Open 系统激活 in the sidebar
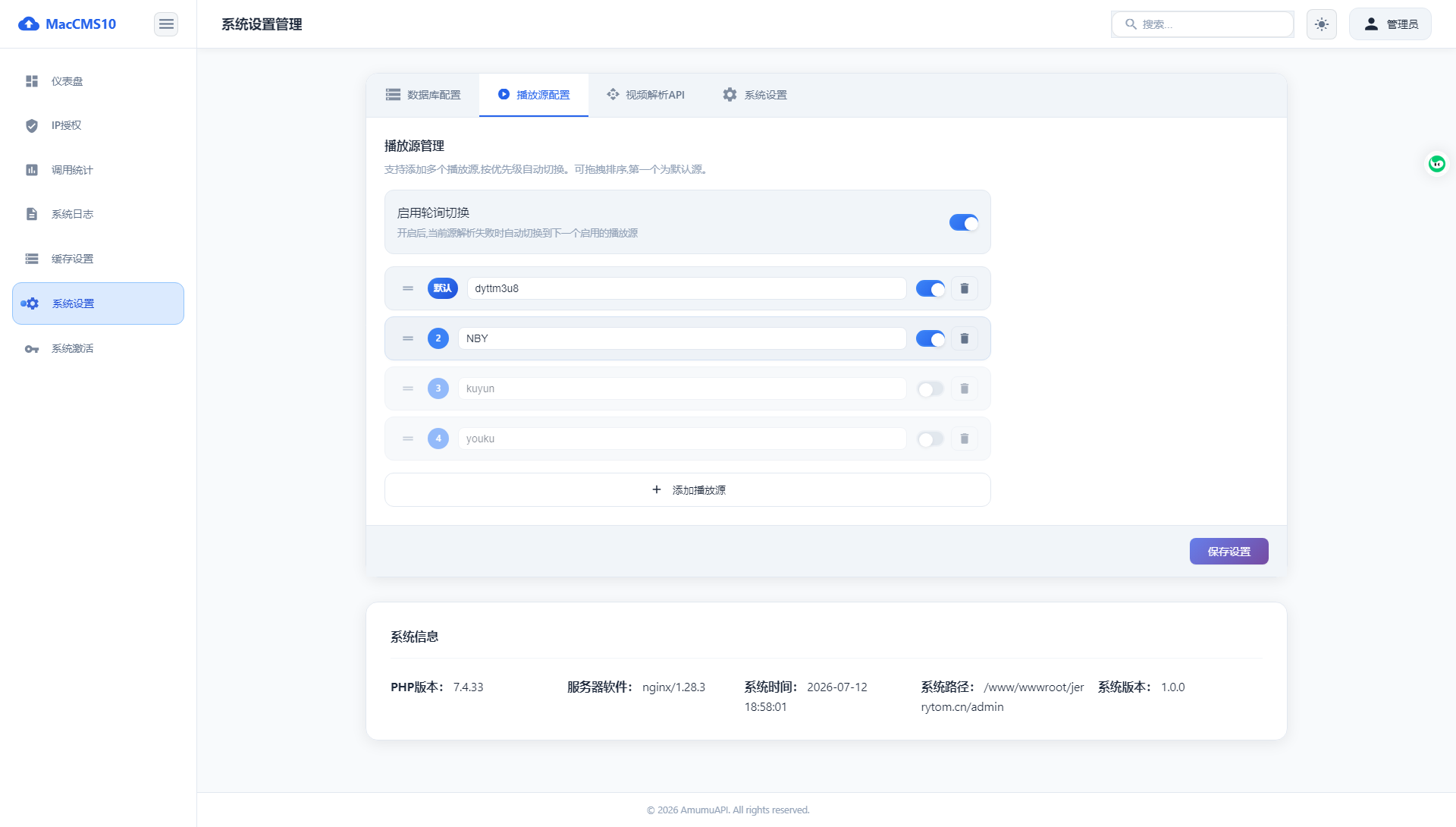The height and width of the screenshot is (827, 1456). 98,349
